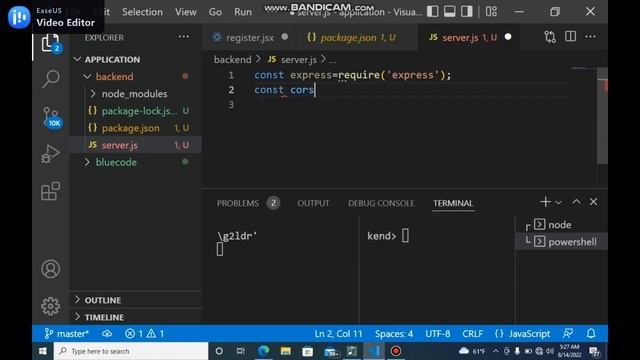Open terminal launch profile dropdown arrow

pos(558,202)
